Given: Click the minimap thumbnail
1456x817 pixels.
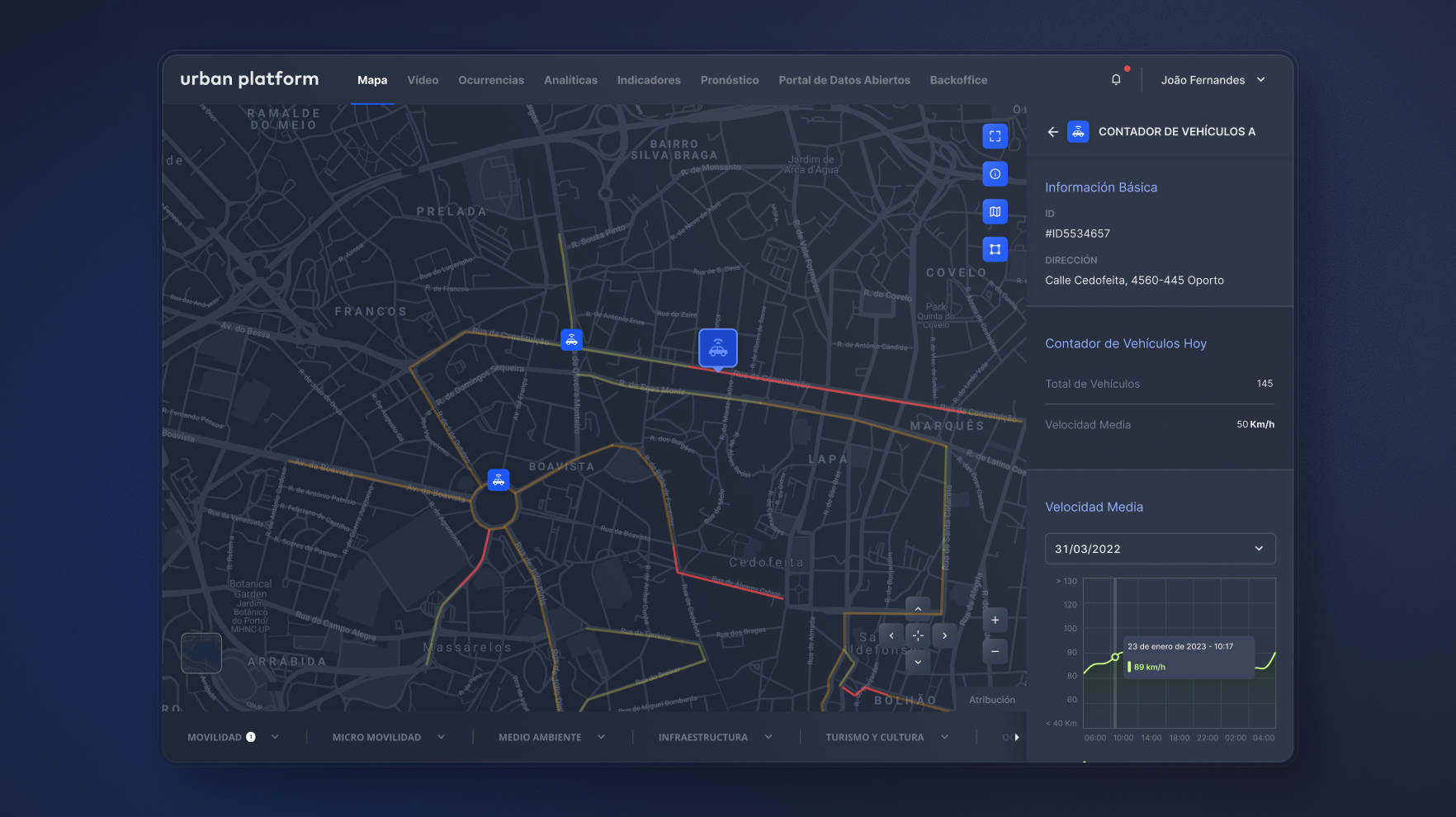Looking at the screenshot, I should [x=201, y=653].
